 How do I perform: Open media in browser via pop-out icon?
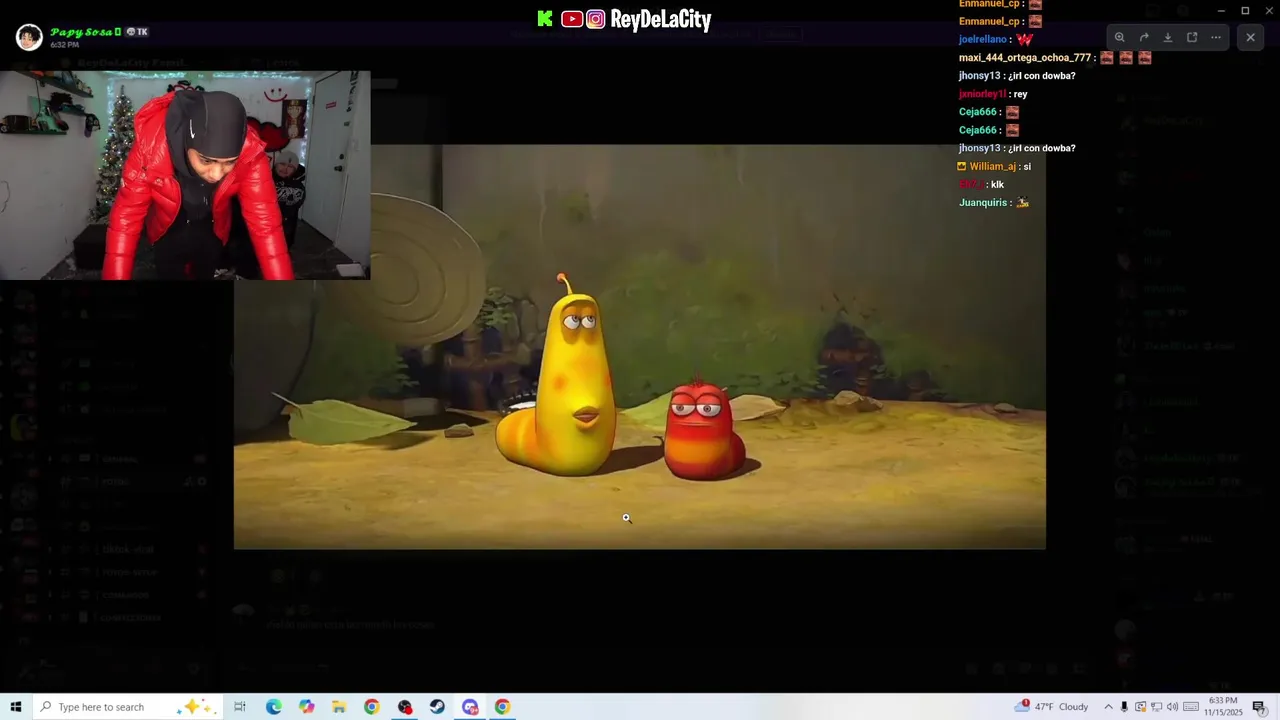[1192, 37]
